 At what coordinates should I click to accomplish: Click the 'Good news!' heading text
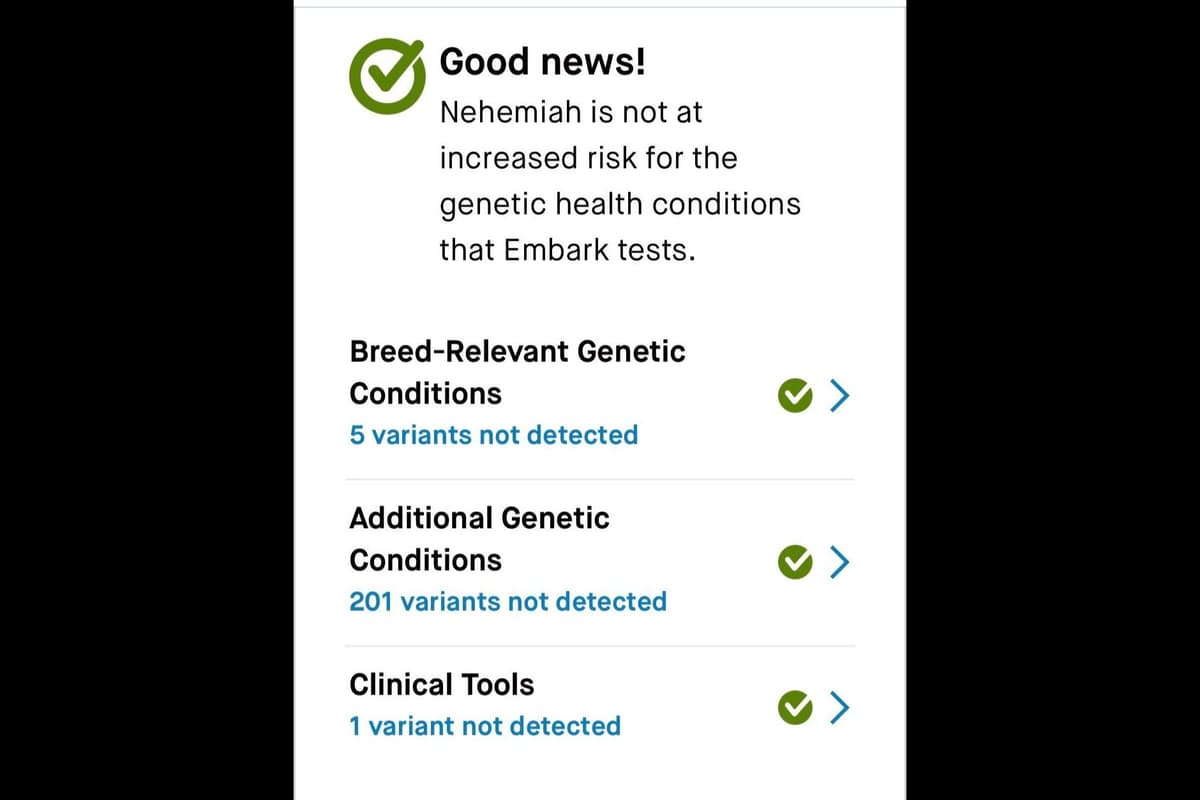(x=543, y=62)
